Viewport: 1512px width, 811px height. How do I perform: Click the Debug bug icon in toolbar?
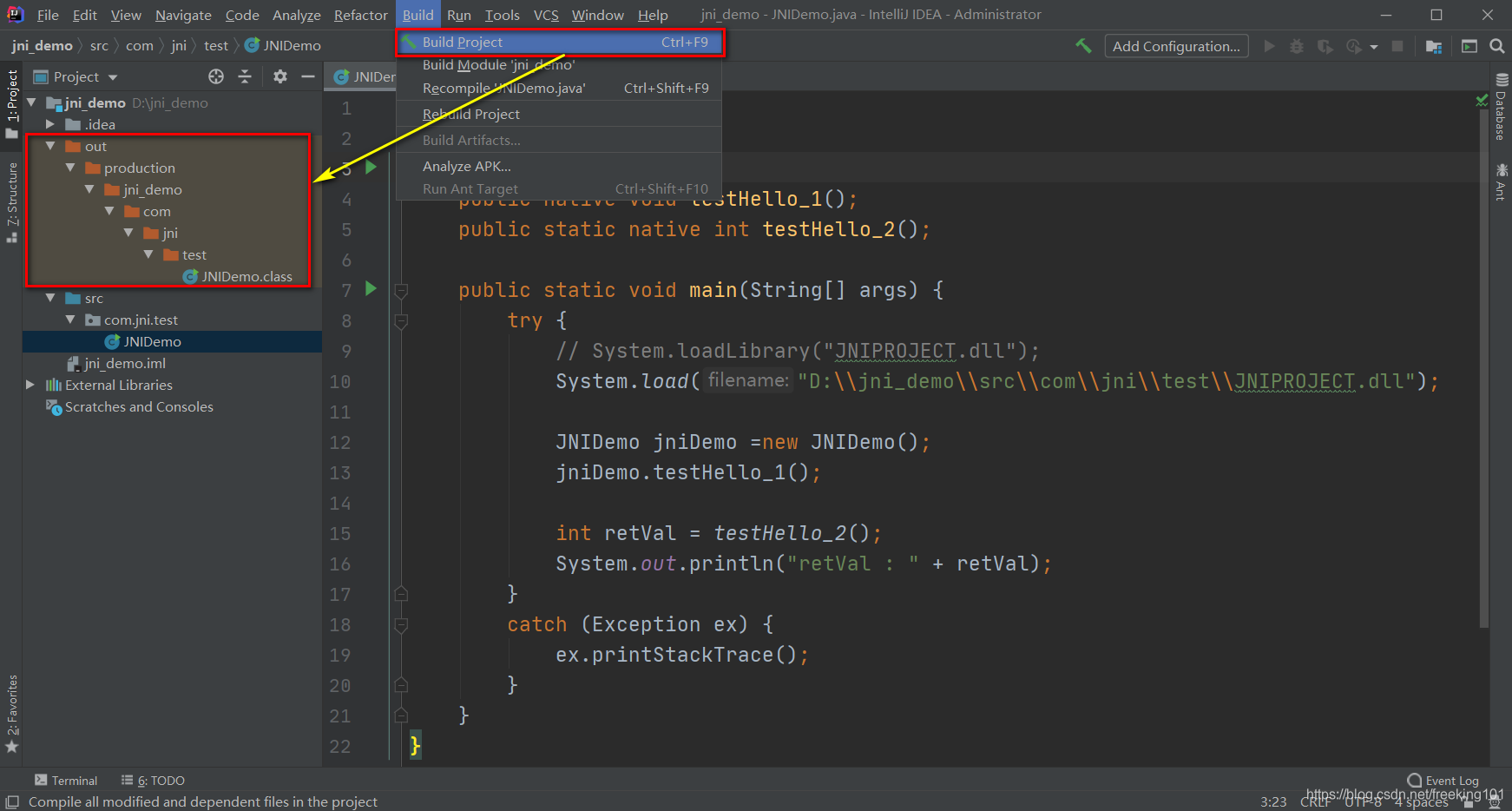tap(1297, 46)
